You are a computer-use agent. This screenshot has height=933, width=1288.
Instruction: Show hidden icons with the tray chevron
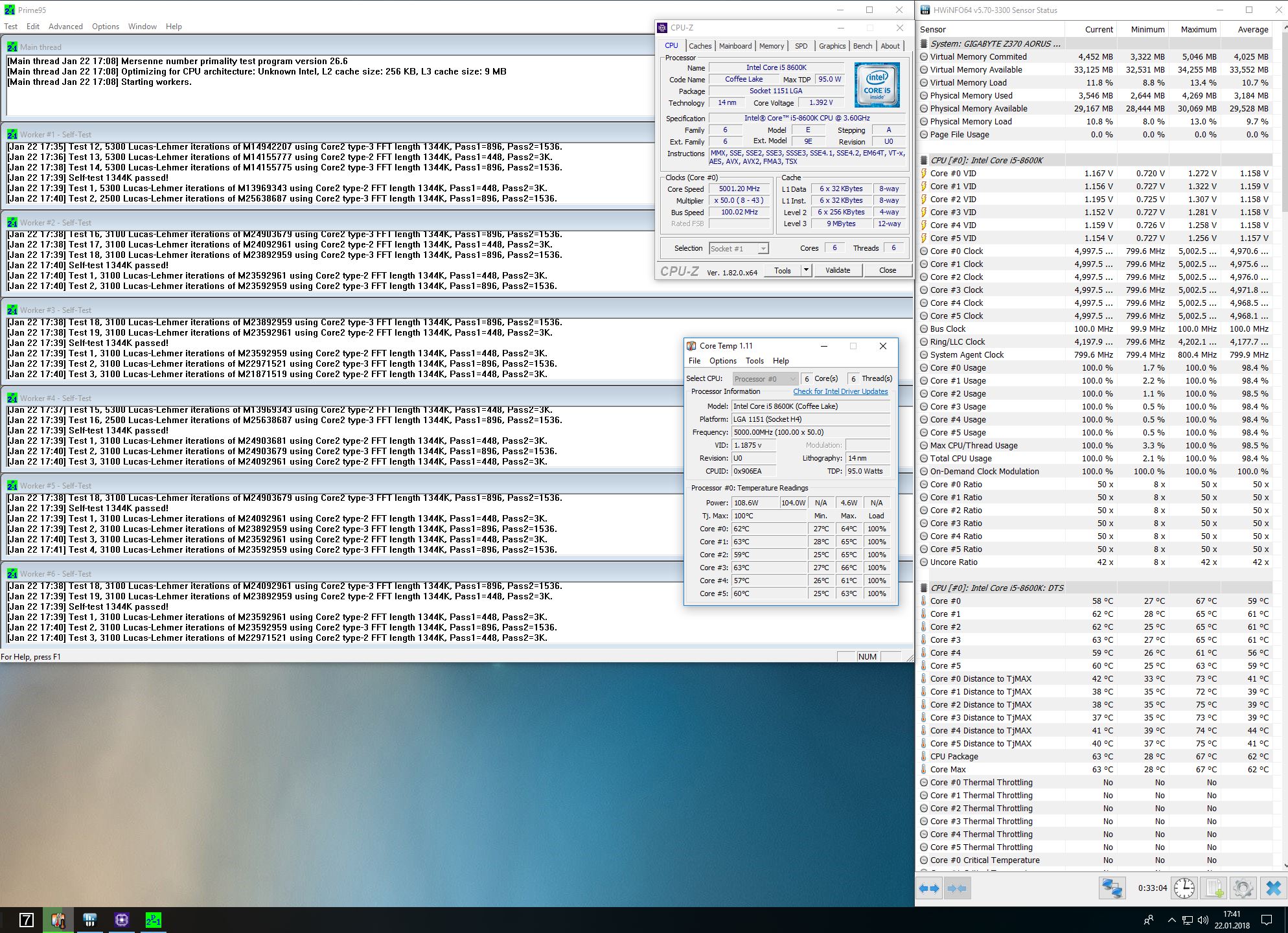coord(1171,920)
